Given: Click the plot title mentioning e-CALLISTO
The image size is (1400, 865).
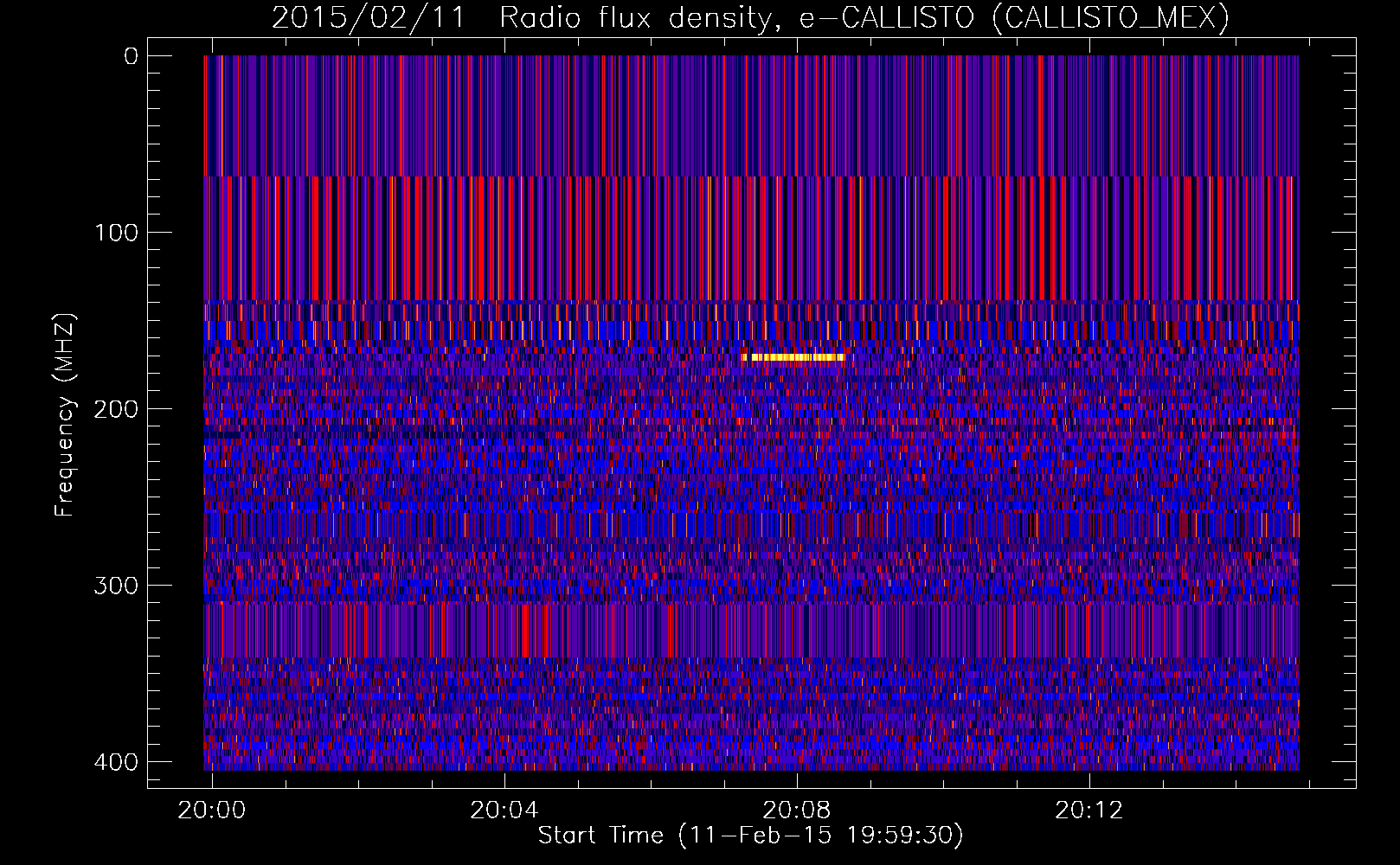Looking at the screenshot, I should click(x=750, y=17).
